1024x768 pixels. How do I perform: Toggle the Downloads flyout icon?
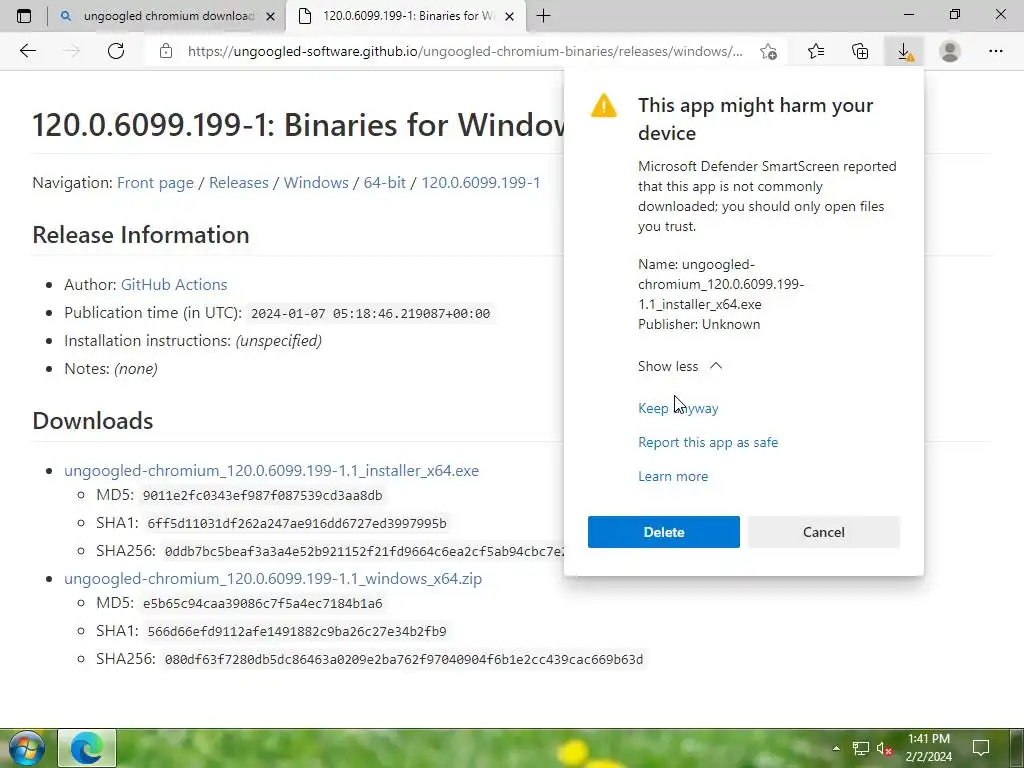point(904,51)
